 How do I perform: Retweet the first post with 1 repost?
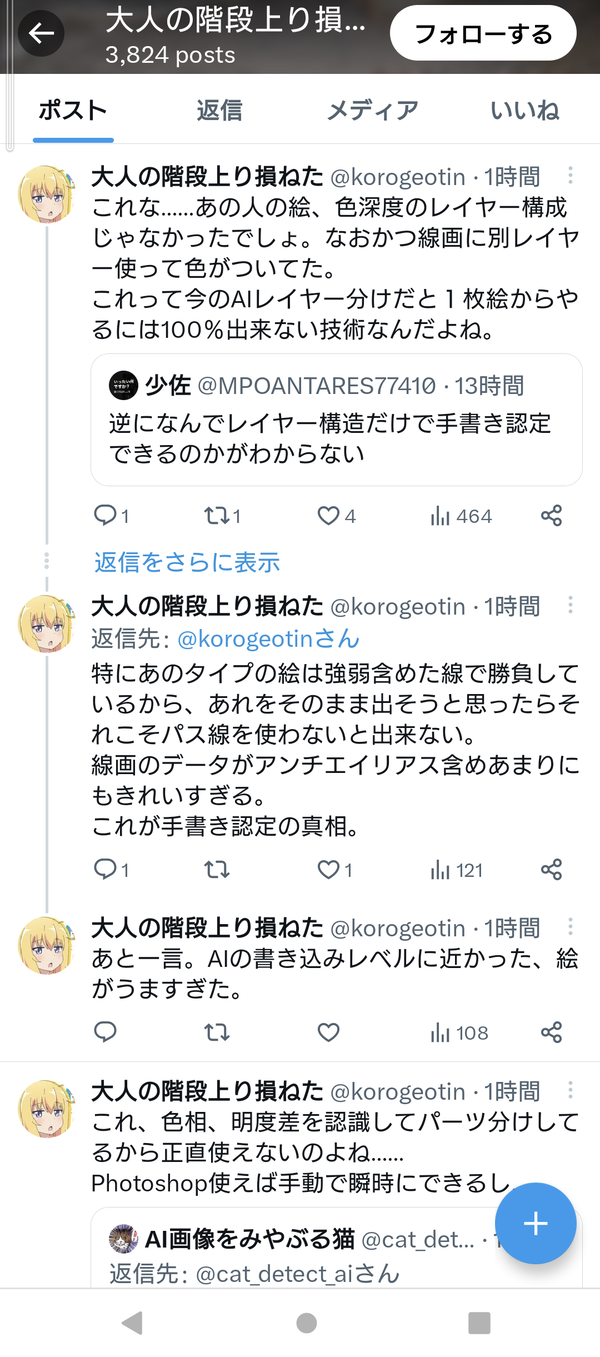click(222, 516)
